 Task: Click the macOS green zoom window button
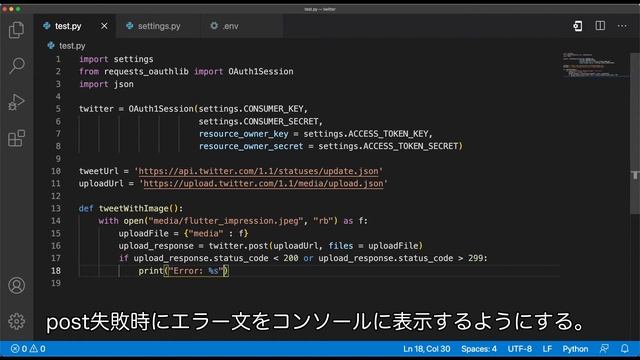coord(18,9)
